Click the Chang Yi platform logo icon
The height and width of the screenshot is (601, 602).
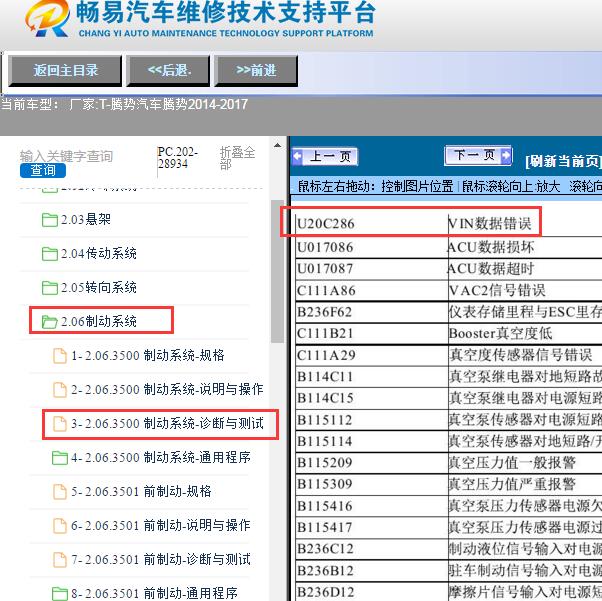47,18
